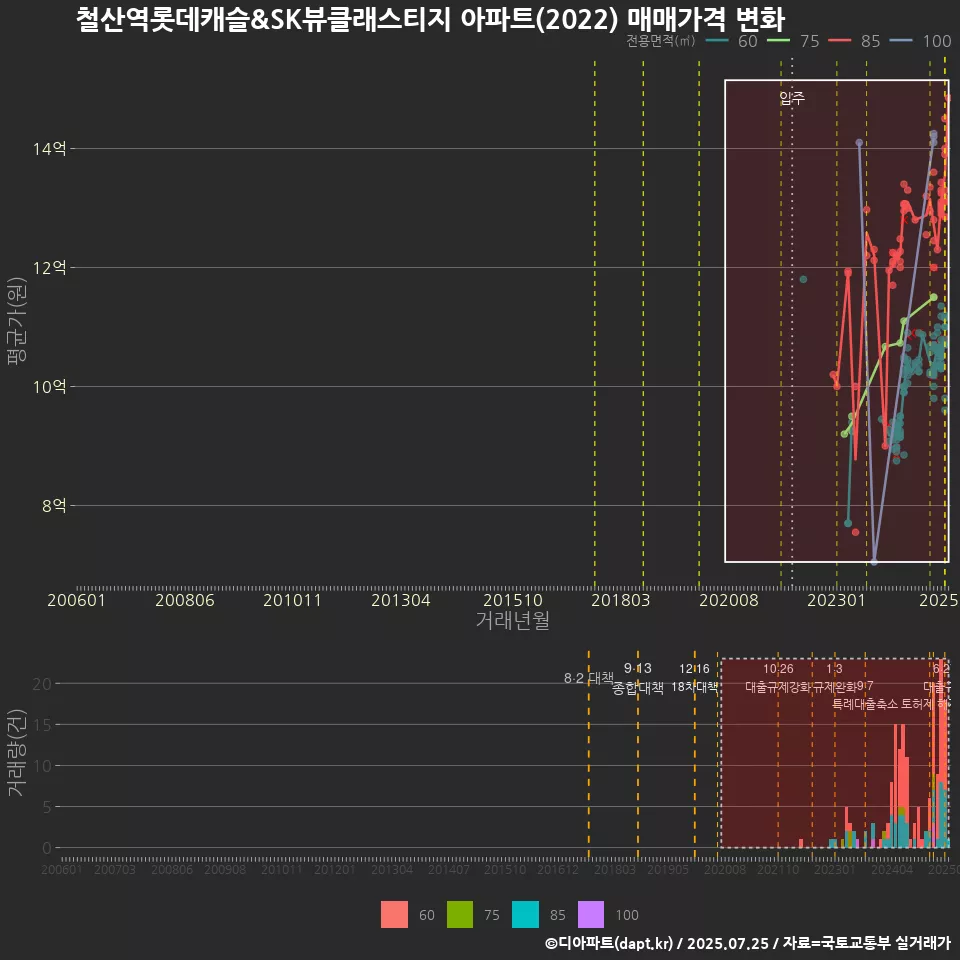Click the '입주' move-in marker label
This screenshot has width=960, height=960.
(x=792, y=98)
